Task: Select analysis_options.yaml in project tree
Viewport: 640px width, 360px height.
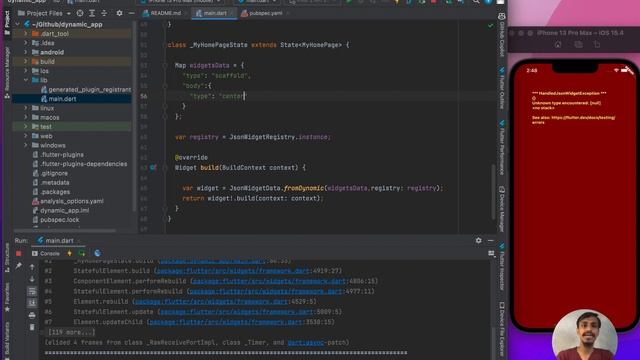Action: [x=71, y=201]
